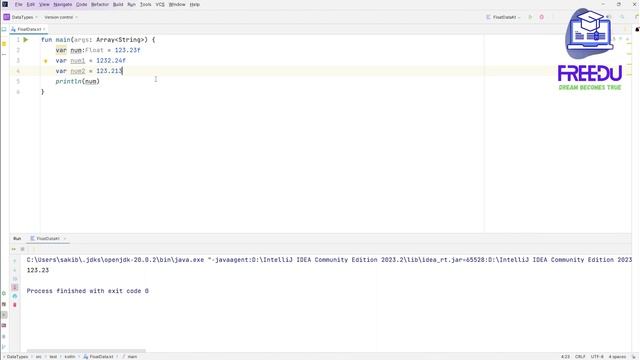This screenshot has width=640, height=360.
Task: Open the Project tool window icon
Action: tap(4, 29)
